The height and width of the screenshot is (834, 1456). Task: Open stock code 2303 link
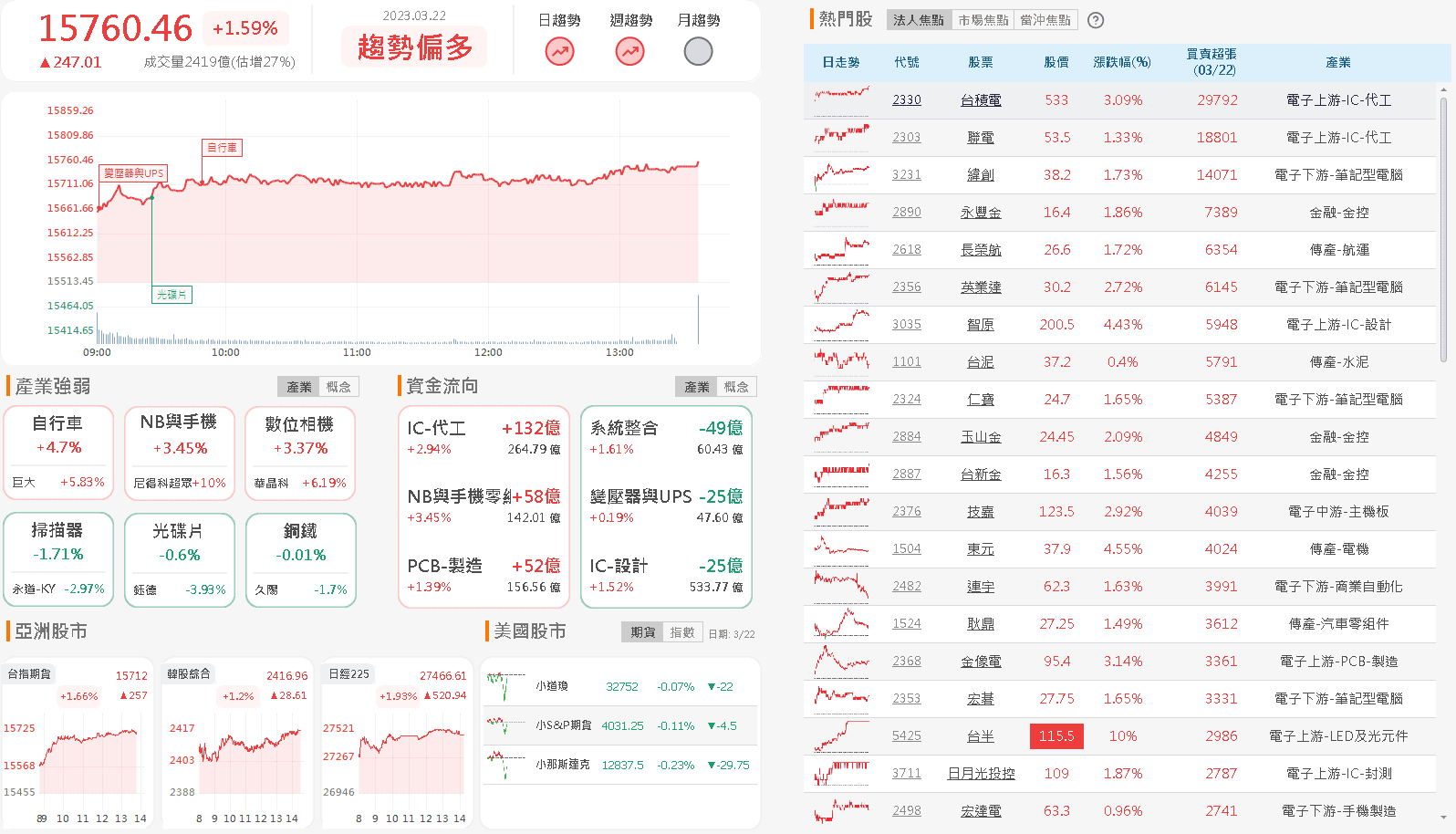pos(906,138)
